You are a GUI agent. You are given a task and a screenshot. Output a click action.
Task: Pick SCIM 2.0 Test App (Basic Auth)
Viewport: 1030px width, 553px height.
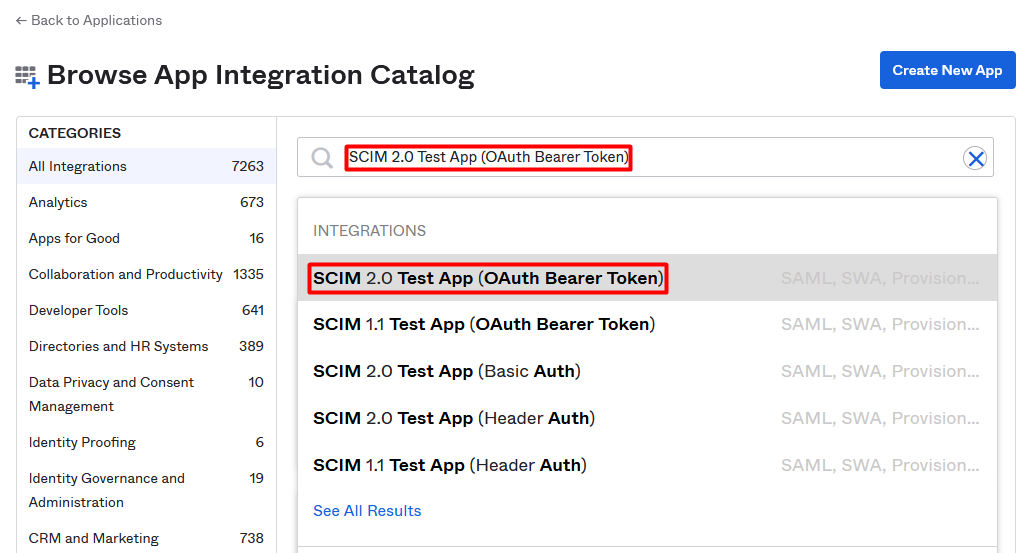(x=647, y=371)
